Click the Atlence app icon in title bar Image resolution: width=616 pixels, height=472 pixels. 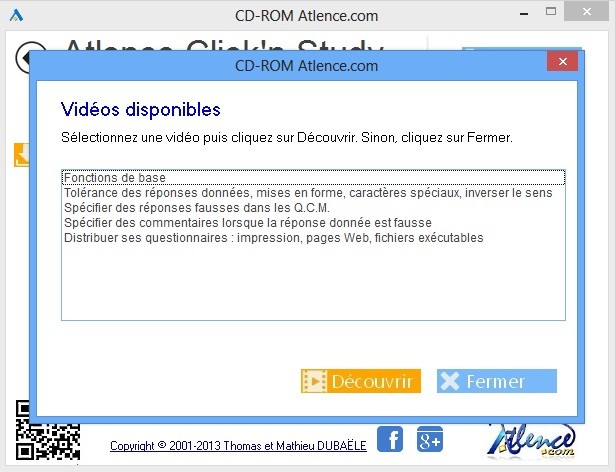point(16,15)
